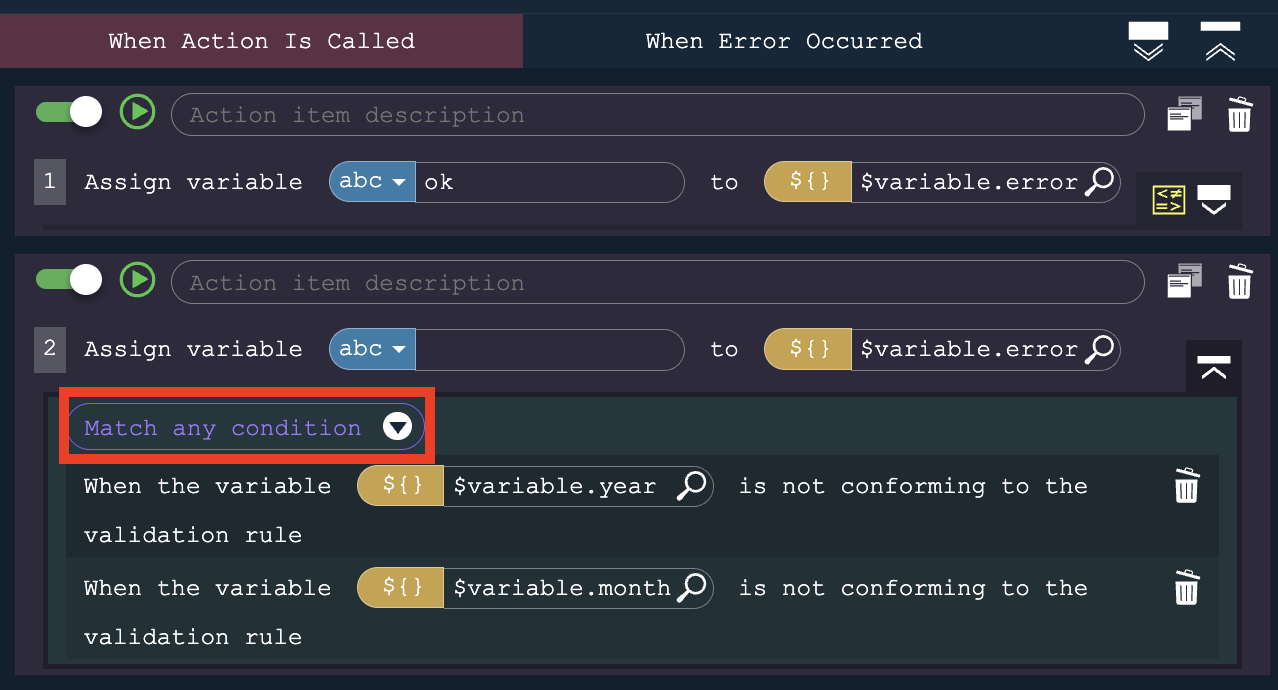The width and height of the screenshot is (1278, 690).
Task: Open variable picker for $variable.month
Action: (x=691, y=588)
